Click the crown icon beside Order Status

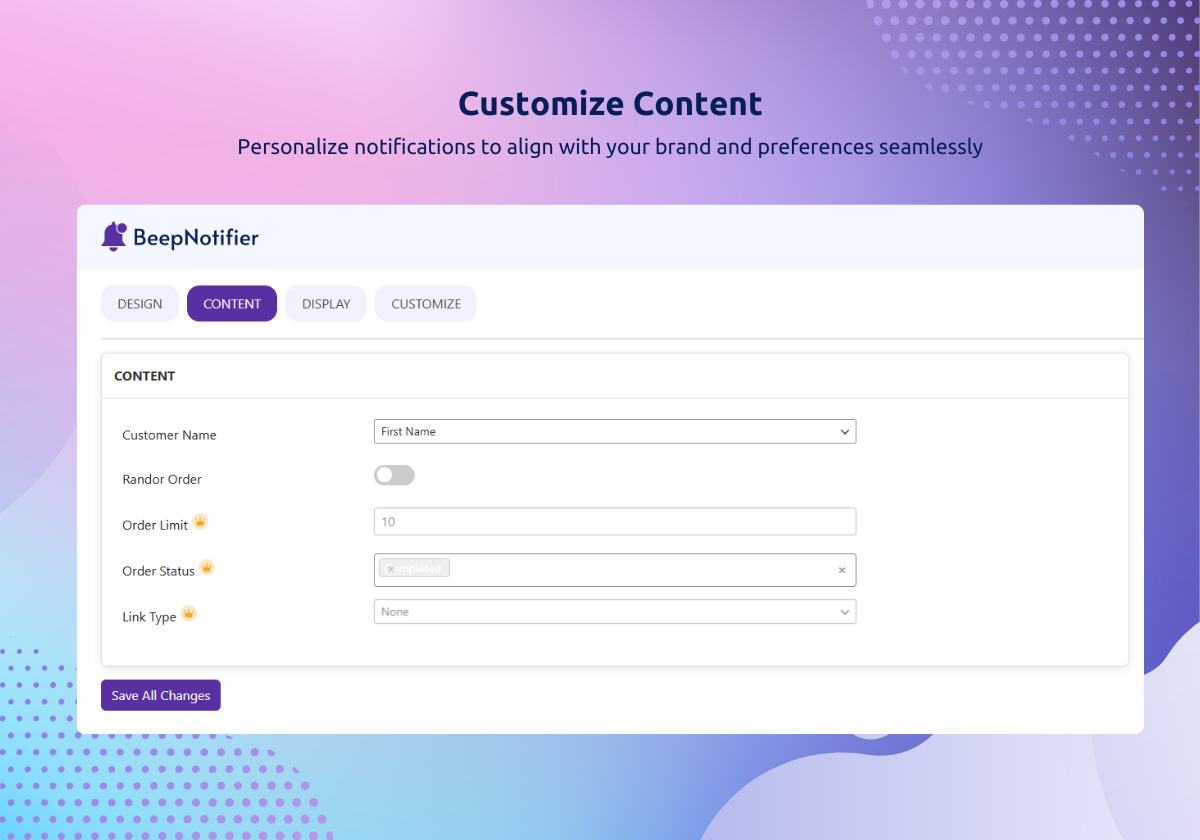[x=207, y=567]
